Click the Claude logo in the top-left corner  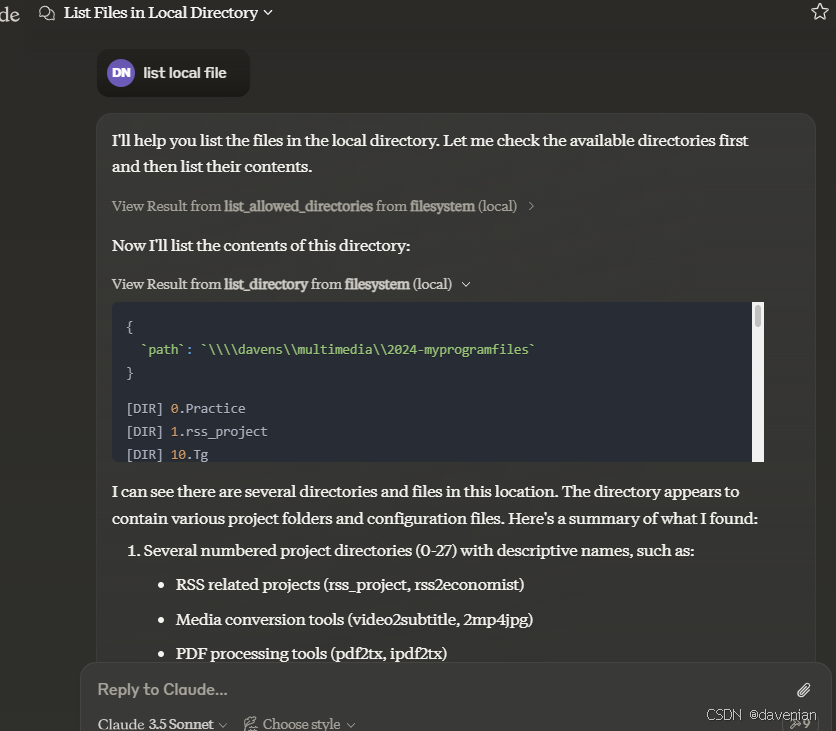click(x=9, y=14)
